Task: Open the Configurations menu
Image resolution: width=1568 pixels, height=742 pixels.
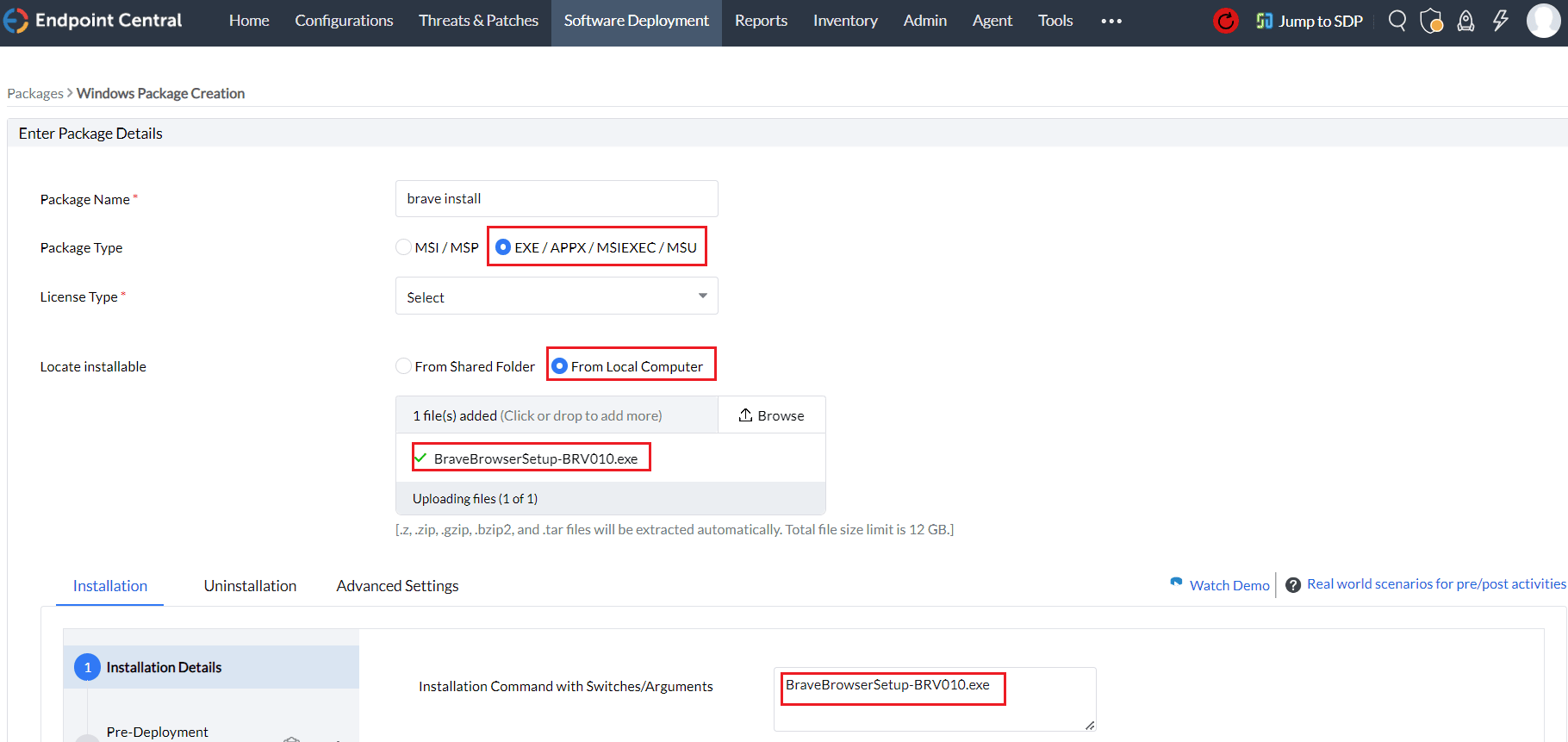Action: (344, 21)
